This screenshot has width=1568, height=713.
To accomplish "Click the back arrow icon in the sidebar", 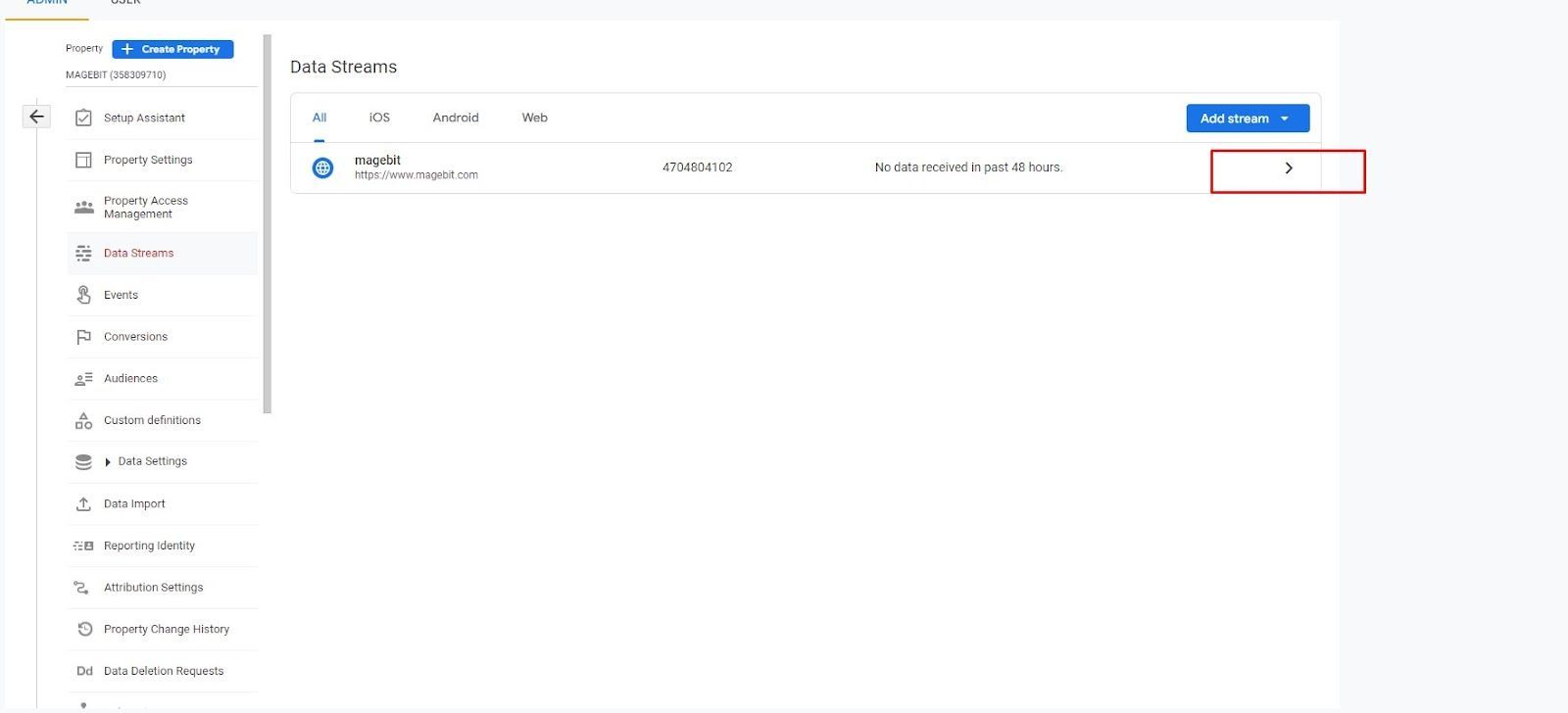I will tap(36, 117).
